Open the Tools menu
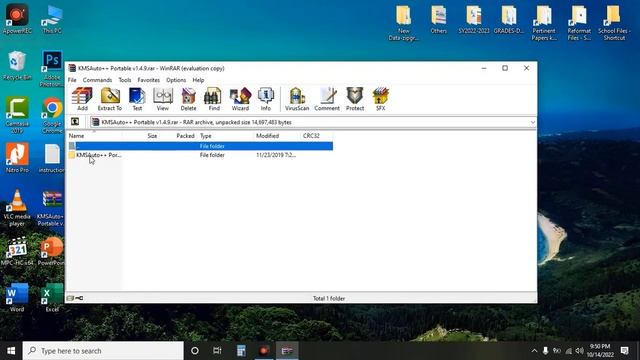640x360 pixels. tap(125, 80)
